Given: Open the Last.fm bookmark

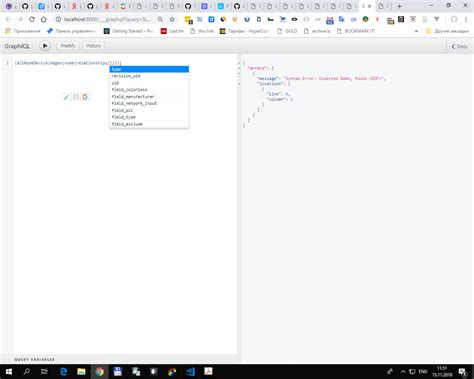Looking at the screenshot, I should [172, 31].
